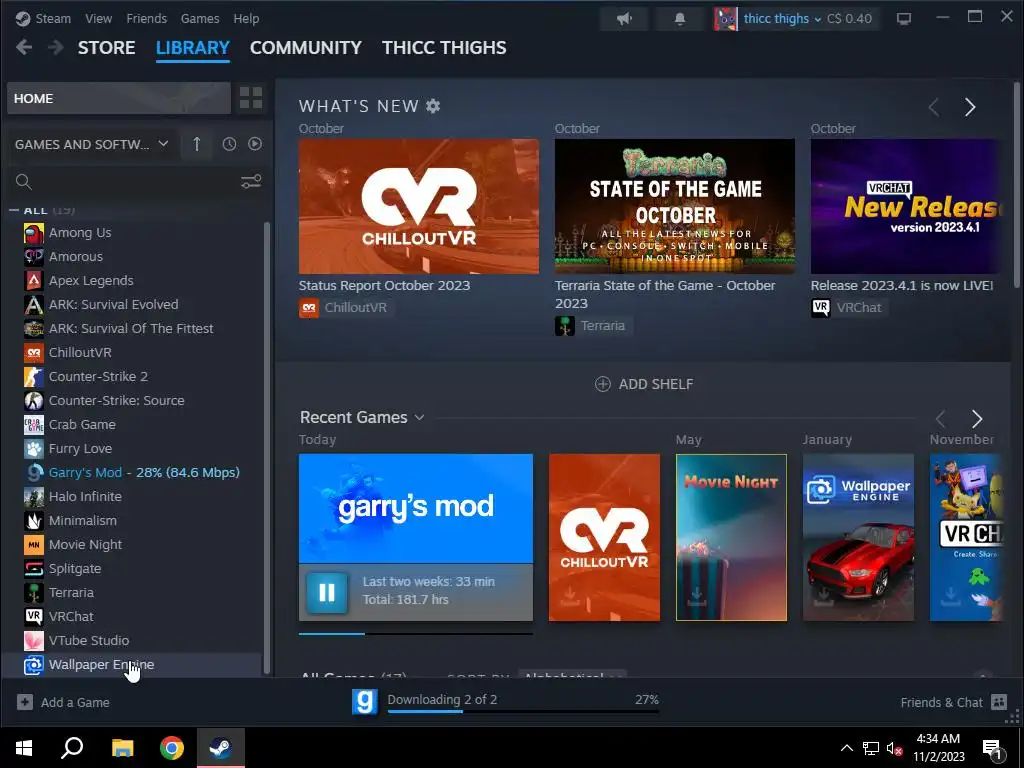Click Add a Game plus icon
The height and width of the screenshot is (768, 1024).
[25, 702]
